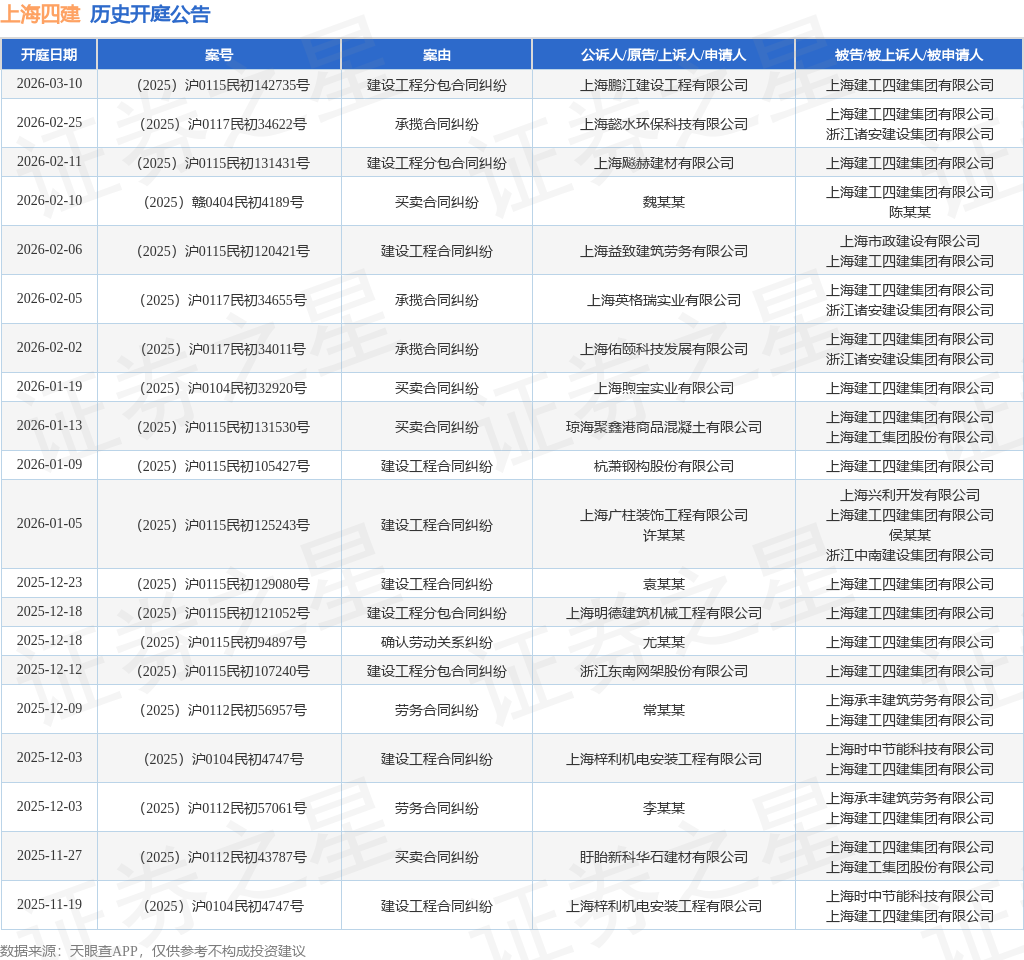Click the 上海四建 title text
The width and height of the screenshot is (1024, 960).
(x=40, y=14)
